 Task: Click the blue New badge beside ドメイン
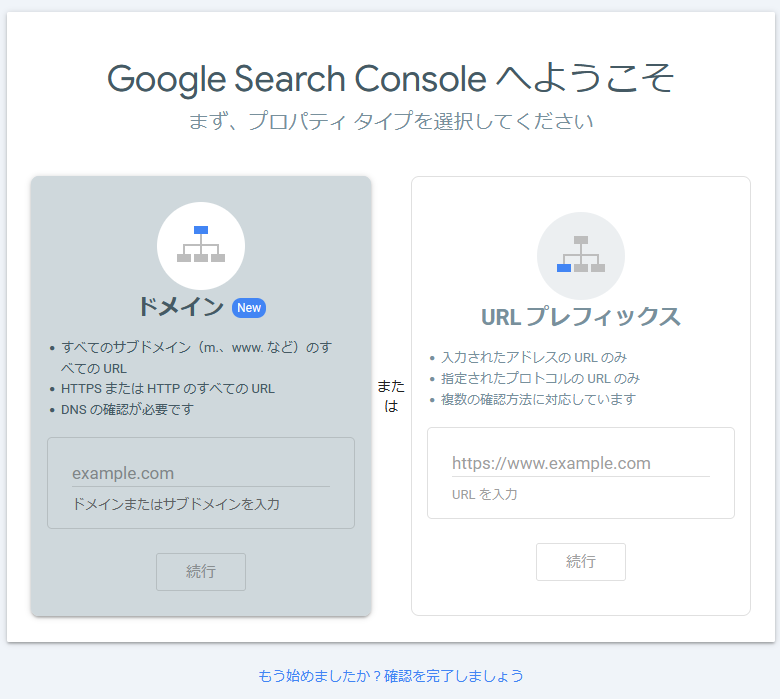(249, 308)
